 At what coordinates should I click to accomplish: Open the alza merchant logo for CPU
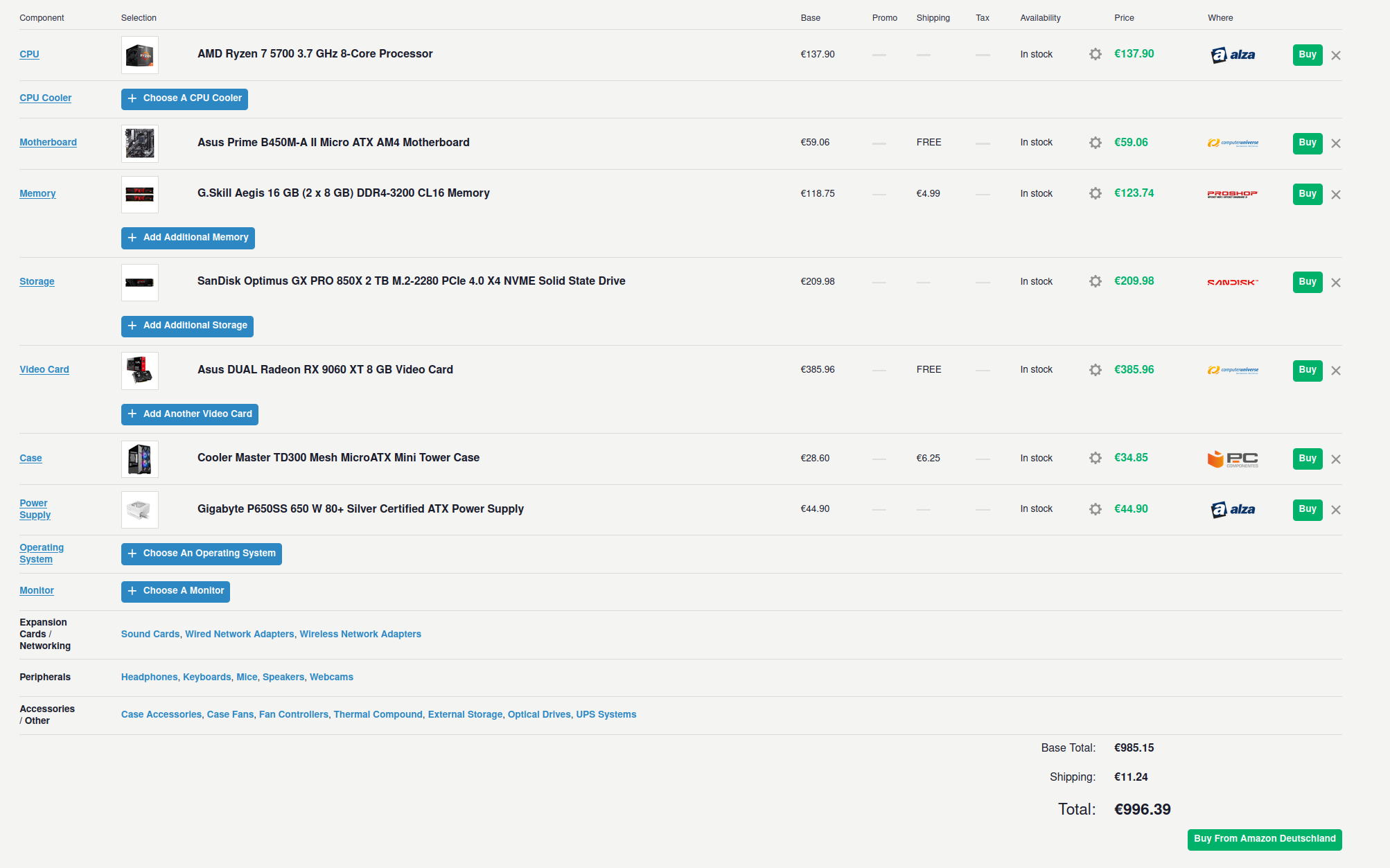1233,55
